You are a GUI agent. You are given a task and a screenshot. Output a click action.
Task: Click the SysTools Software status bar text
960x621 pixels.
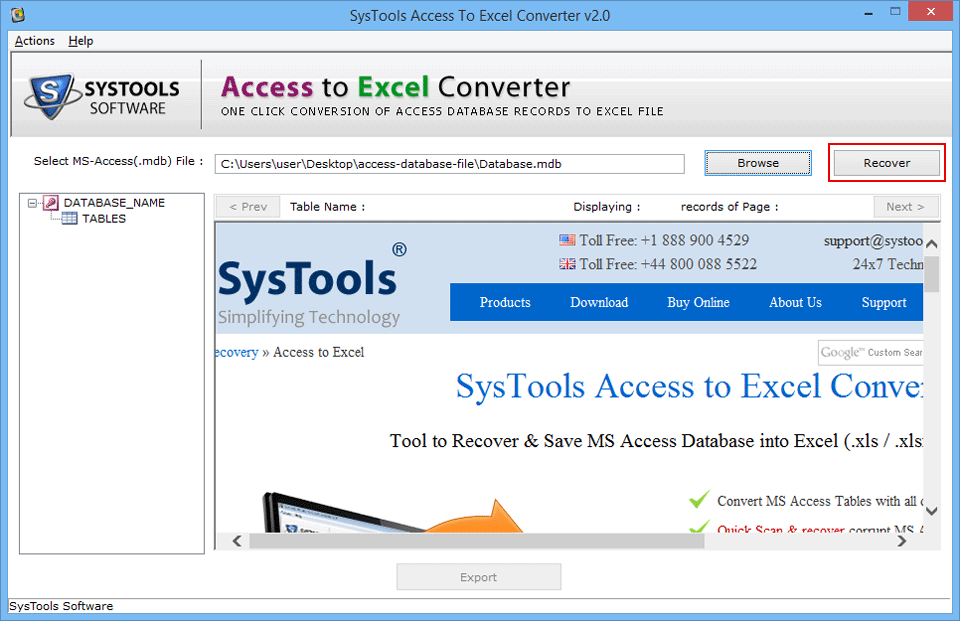click(x=61, y=606)
